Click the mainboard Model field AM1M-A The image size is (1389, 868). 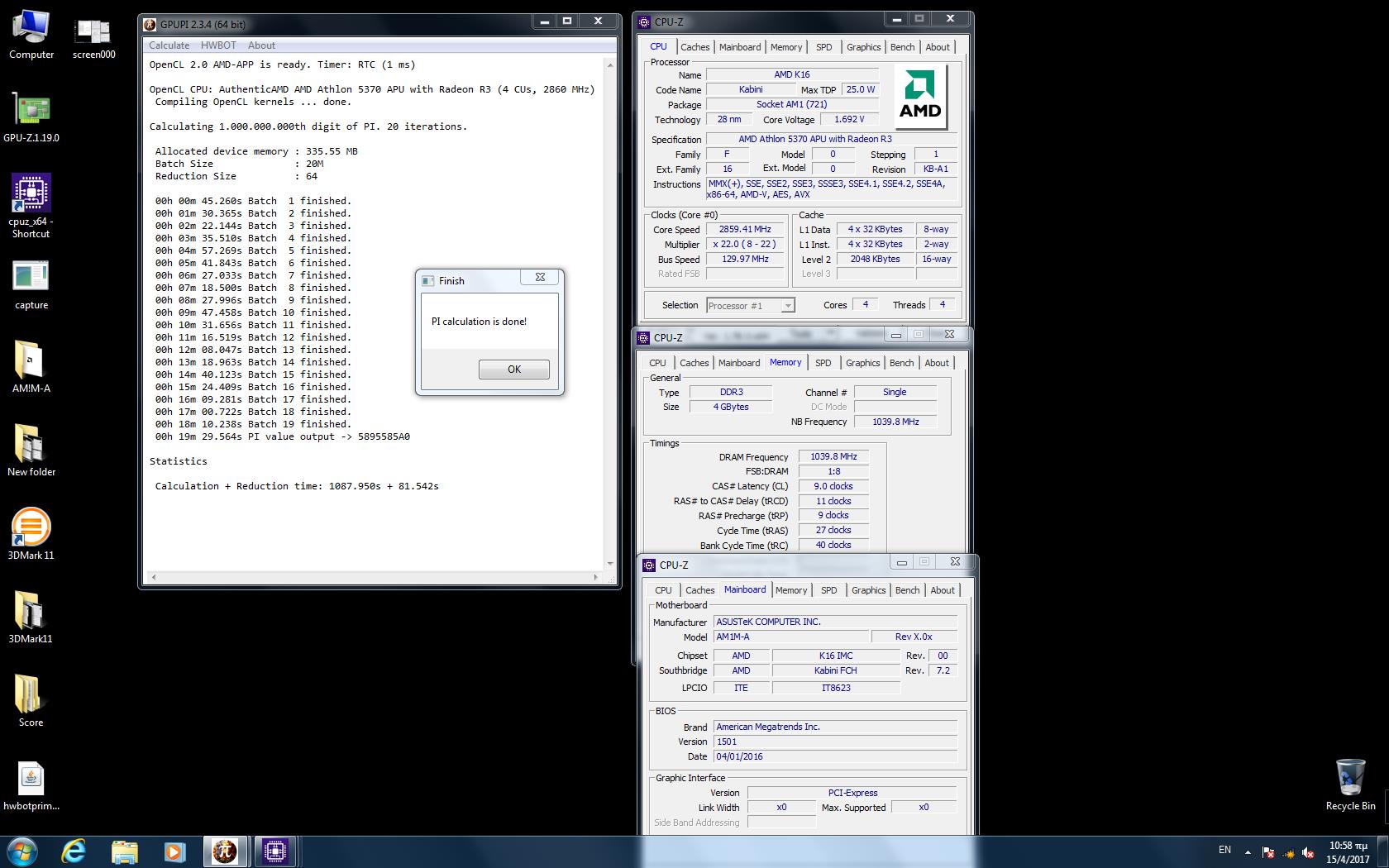792,637
